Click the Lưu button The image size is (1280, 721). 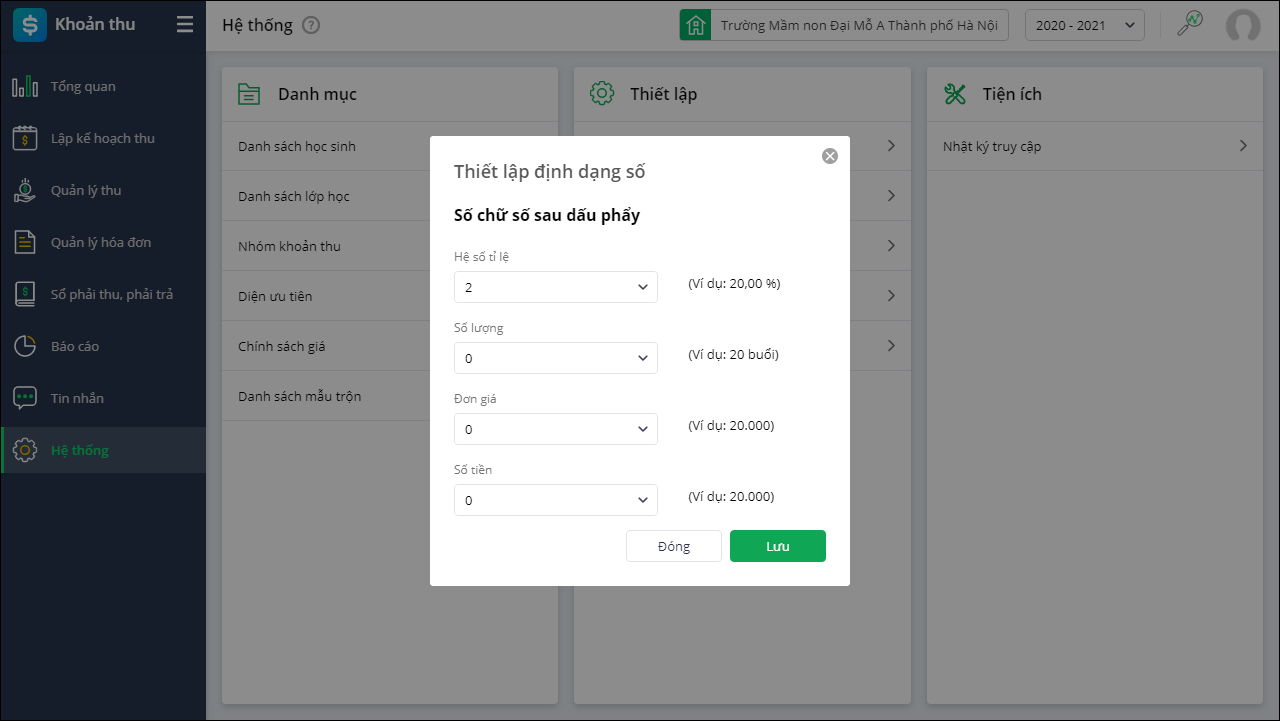pos(777,546)
